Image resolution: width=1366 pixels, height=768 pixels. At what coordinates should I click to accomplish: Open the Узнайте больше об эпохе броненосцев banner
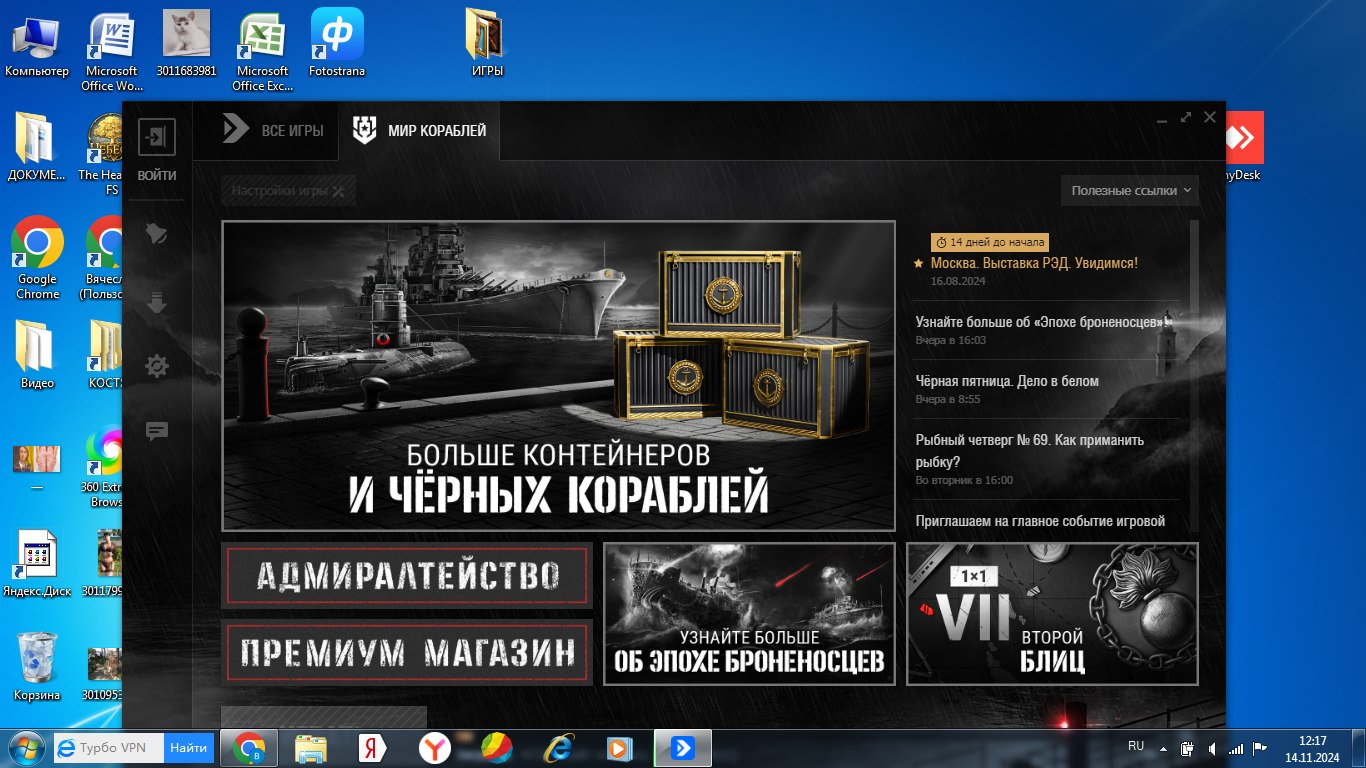click(x=749, y=614)
